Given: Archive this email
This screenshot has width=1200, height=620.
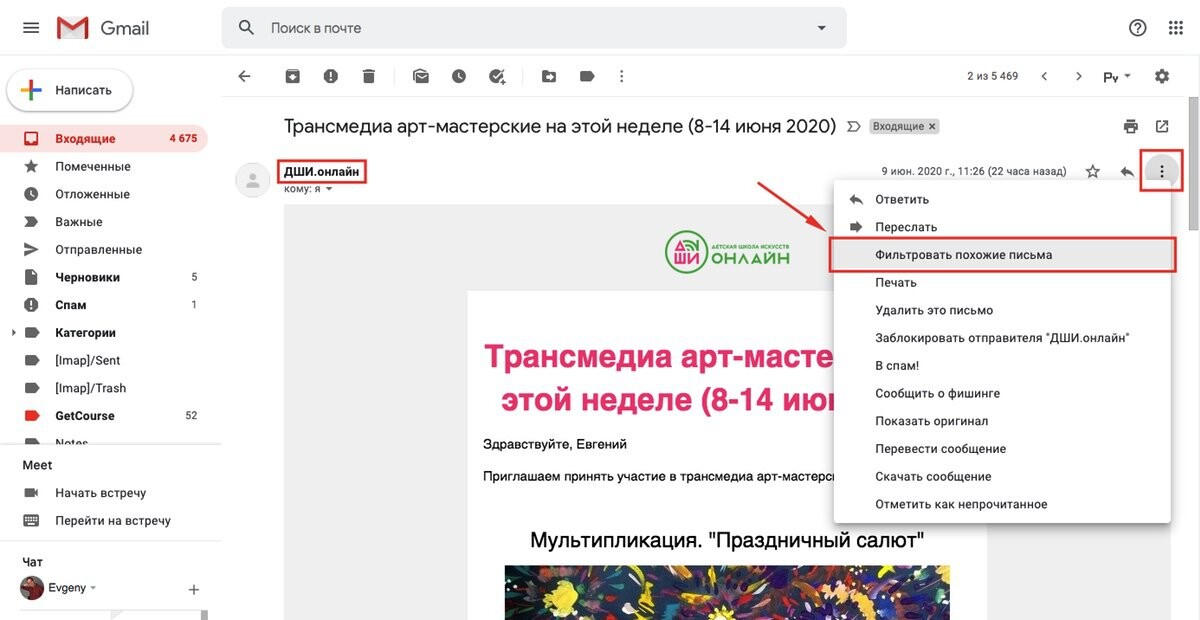Looking at the screenshot, I should coord(292,76).
